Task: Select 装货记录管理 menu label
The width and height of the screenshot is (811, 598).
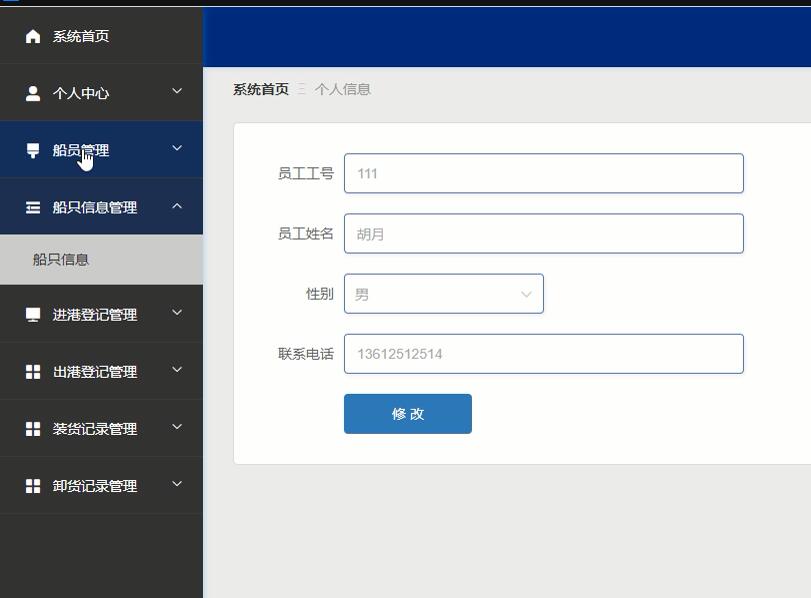Action: coord(95,429)
